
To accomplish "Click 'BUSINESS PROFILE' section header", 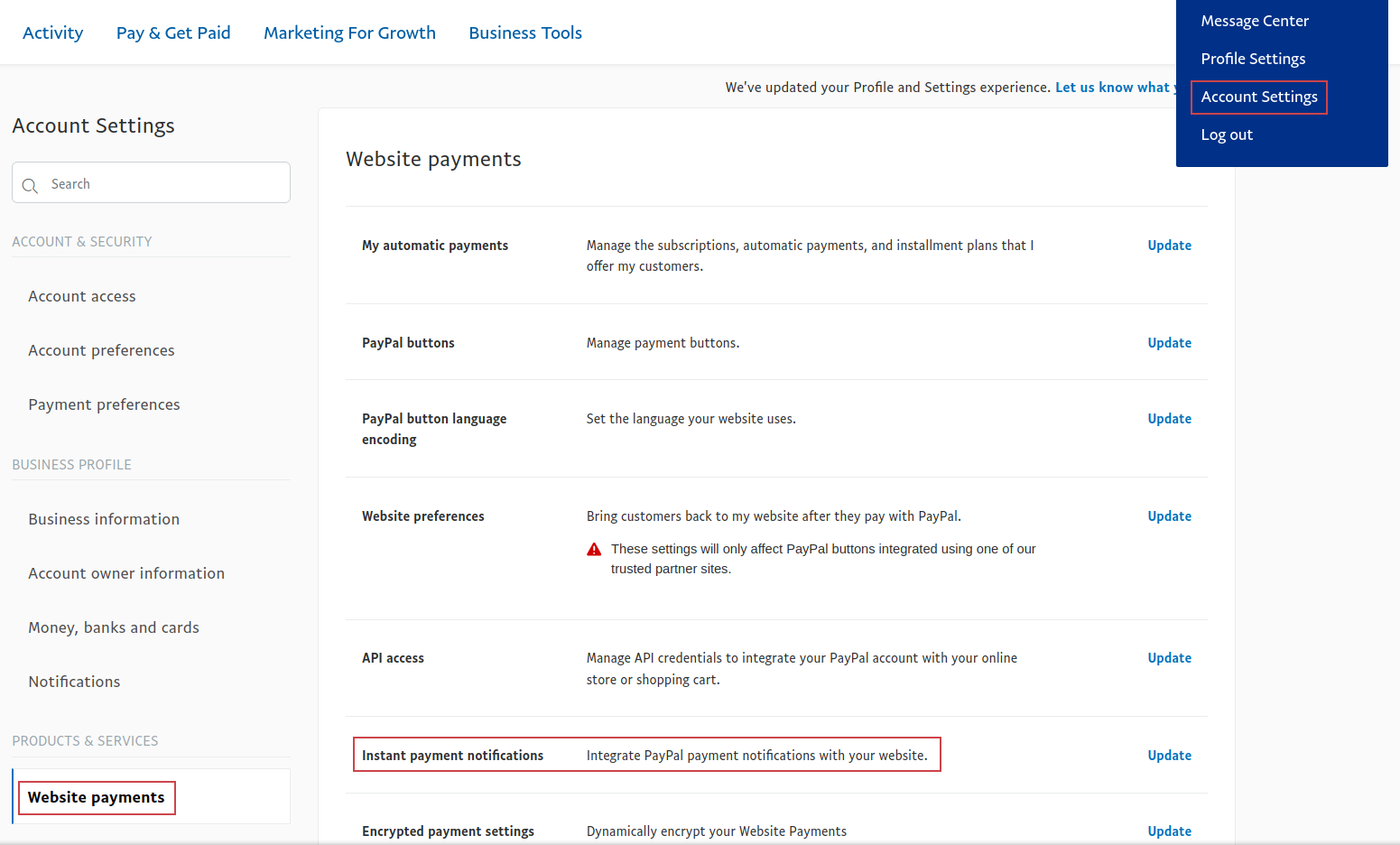I will click(71, 465).
